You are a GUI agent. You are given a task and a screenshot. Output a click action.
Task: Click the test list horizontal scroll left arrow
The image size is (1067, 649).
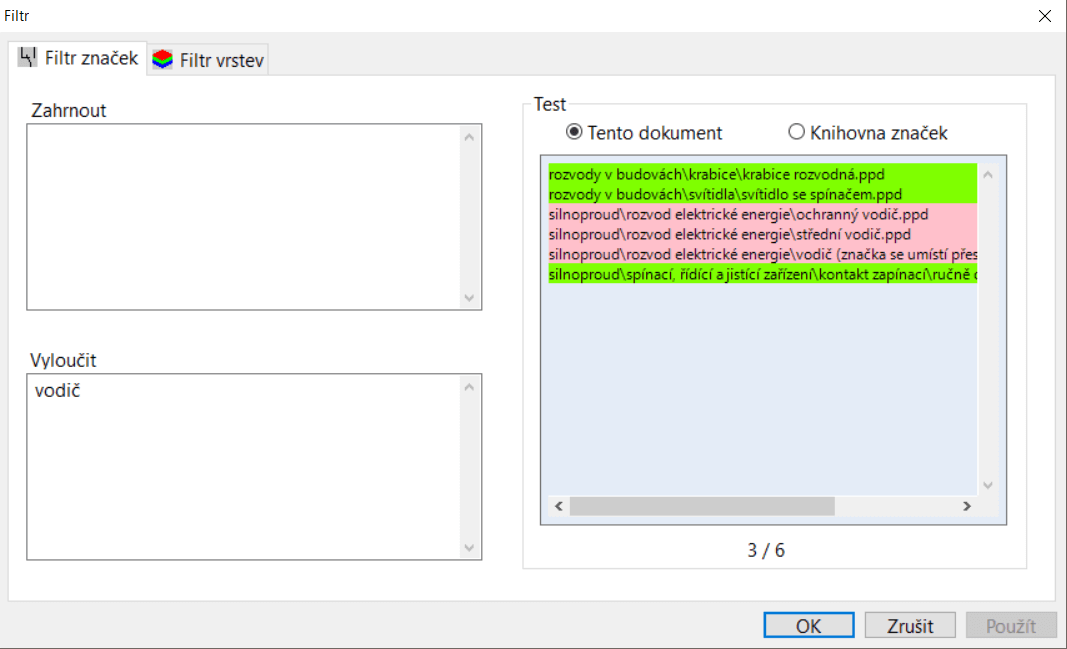pyautogui.click(x=559, y=506)
